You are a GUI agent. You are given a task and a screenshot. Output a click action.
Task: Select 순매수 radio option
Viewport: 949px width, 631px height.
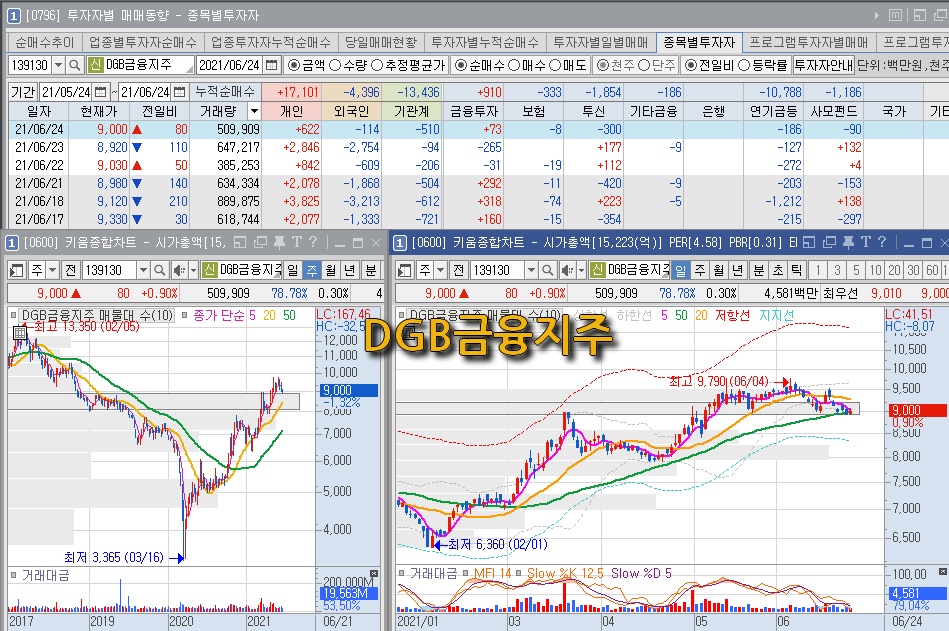pyautogui.click(x=461, y=65)
